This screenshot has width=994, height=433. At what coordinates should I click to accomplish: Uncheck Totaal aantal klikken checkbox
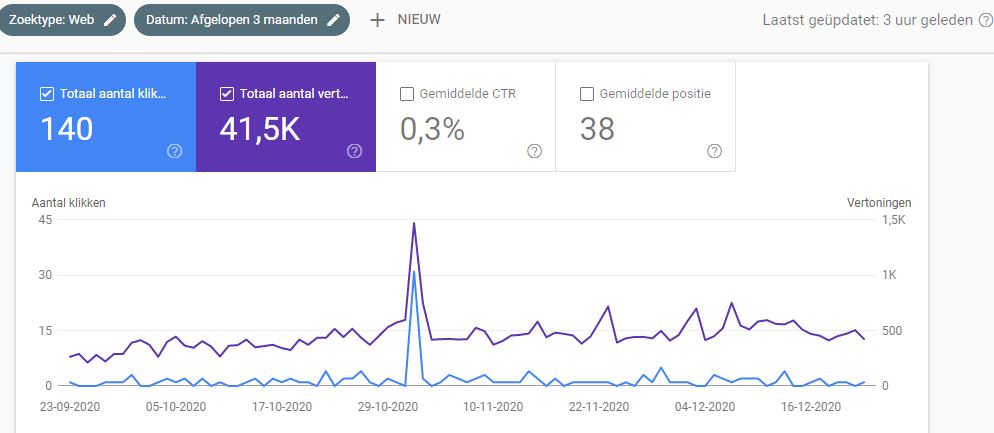[46, 94]
